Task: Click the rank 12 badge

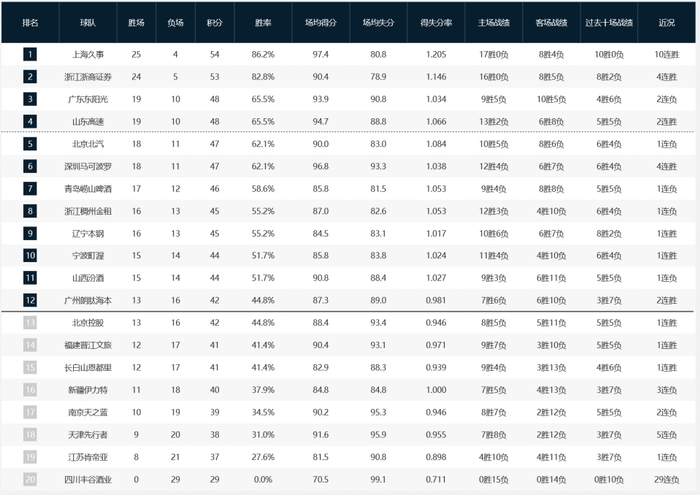Action: (x=31, y=300)
